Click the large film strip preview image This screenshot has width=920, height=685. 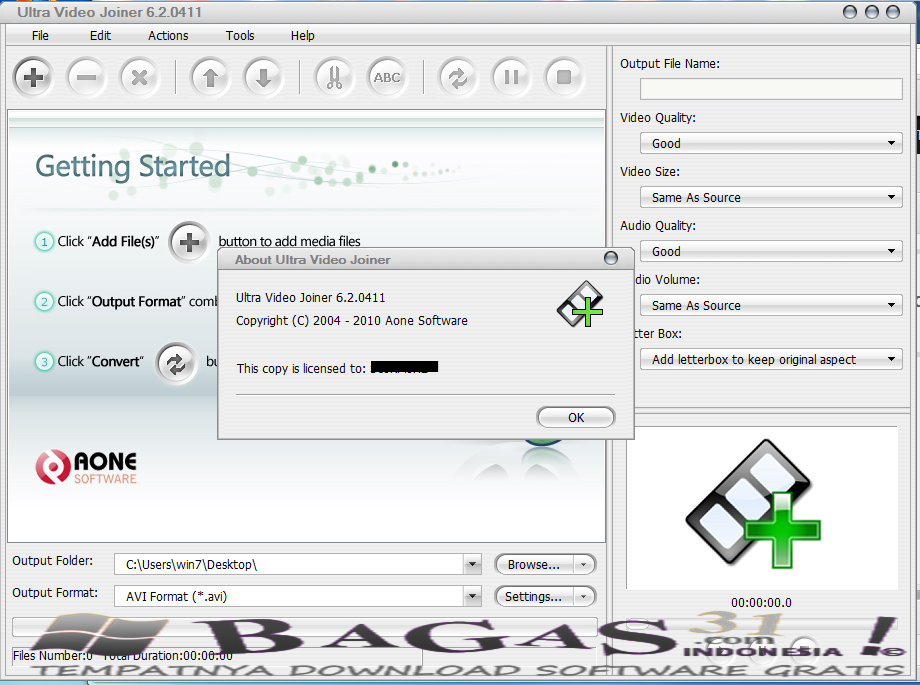[753, 503]
